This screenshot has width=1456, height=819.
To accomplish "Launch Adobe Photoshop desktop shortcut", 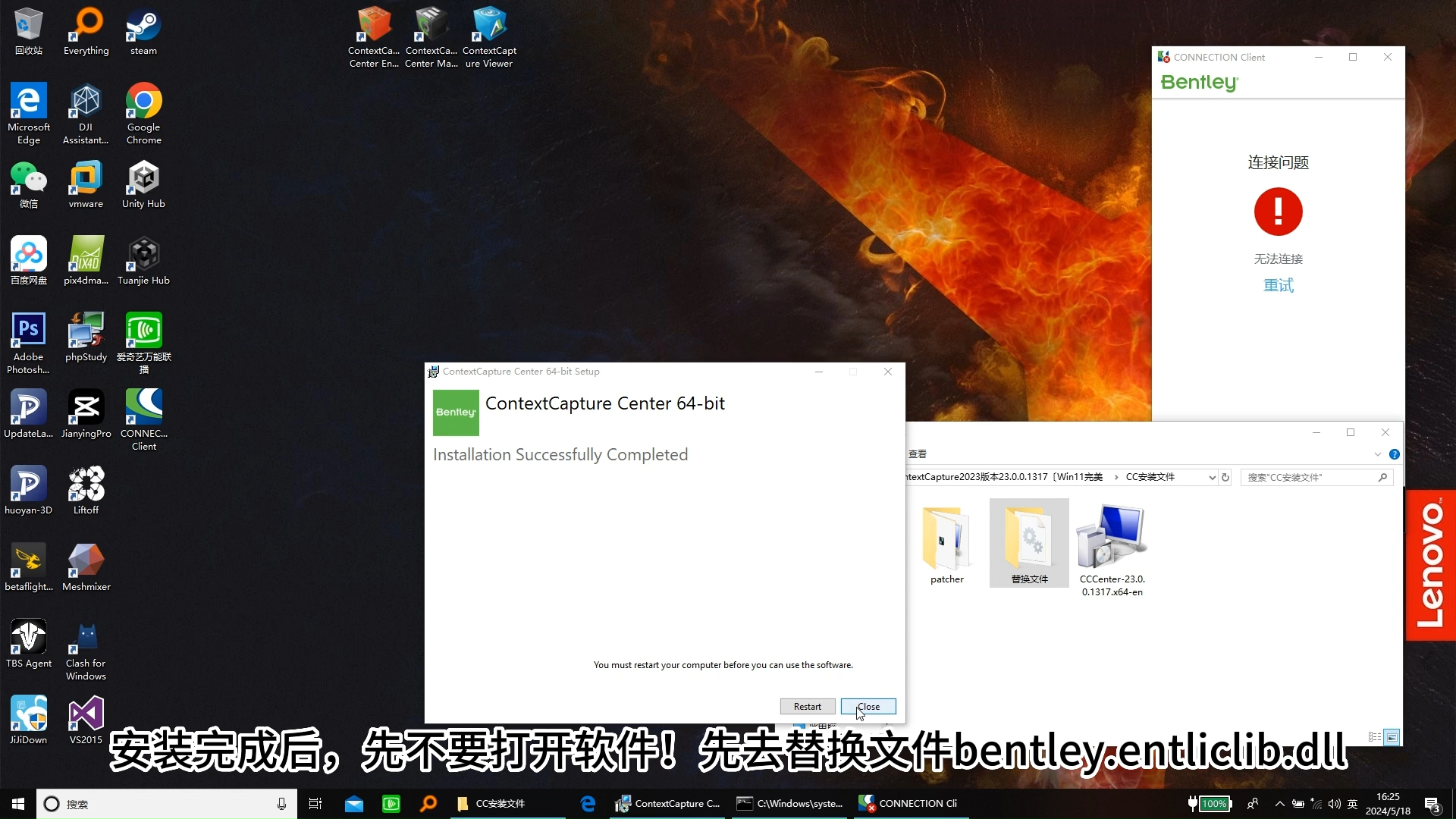I will coord(29,343).
